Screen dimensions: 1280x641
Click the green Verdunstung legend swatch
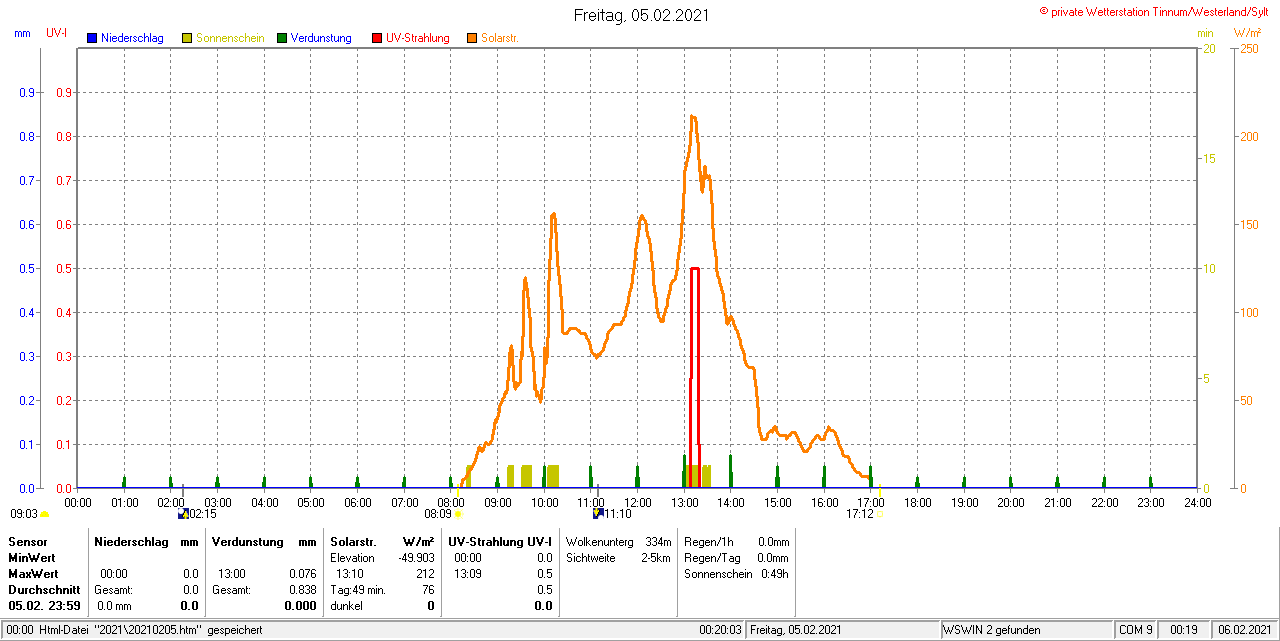[282, 38]
